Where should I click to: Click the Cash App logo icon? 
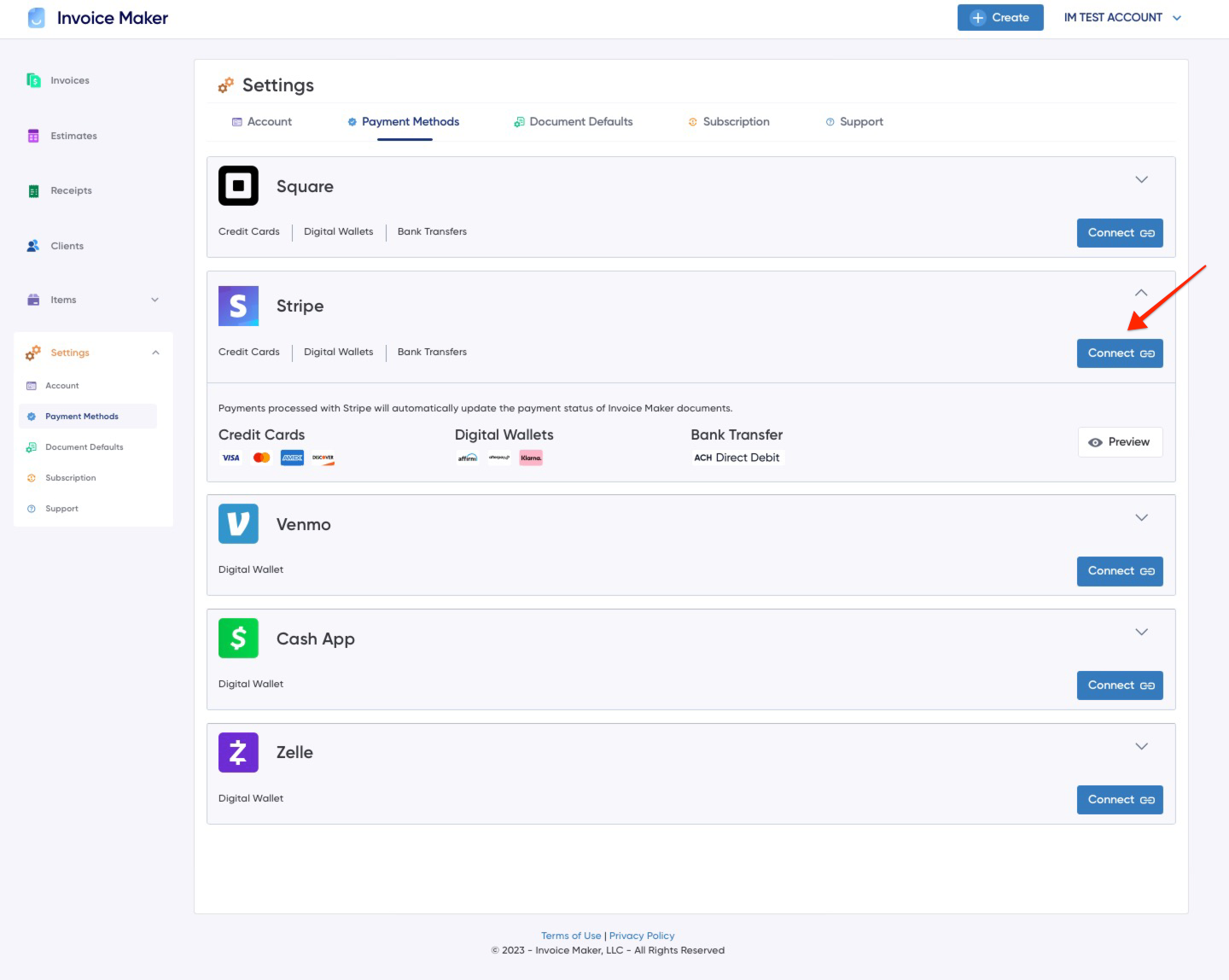238,638
